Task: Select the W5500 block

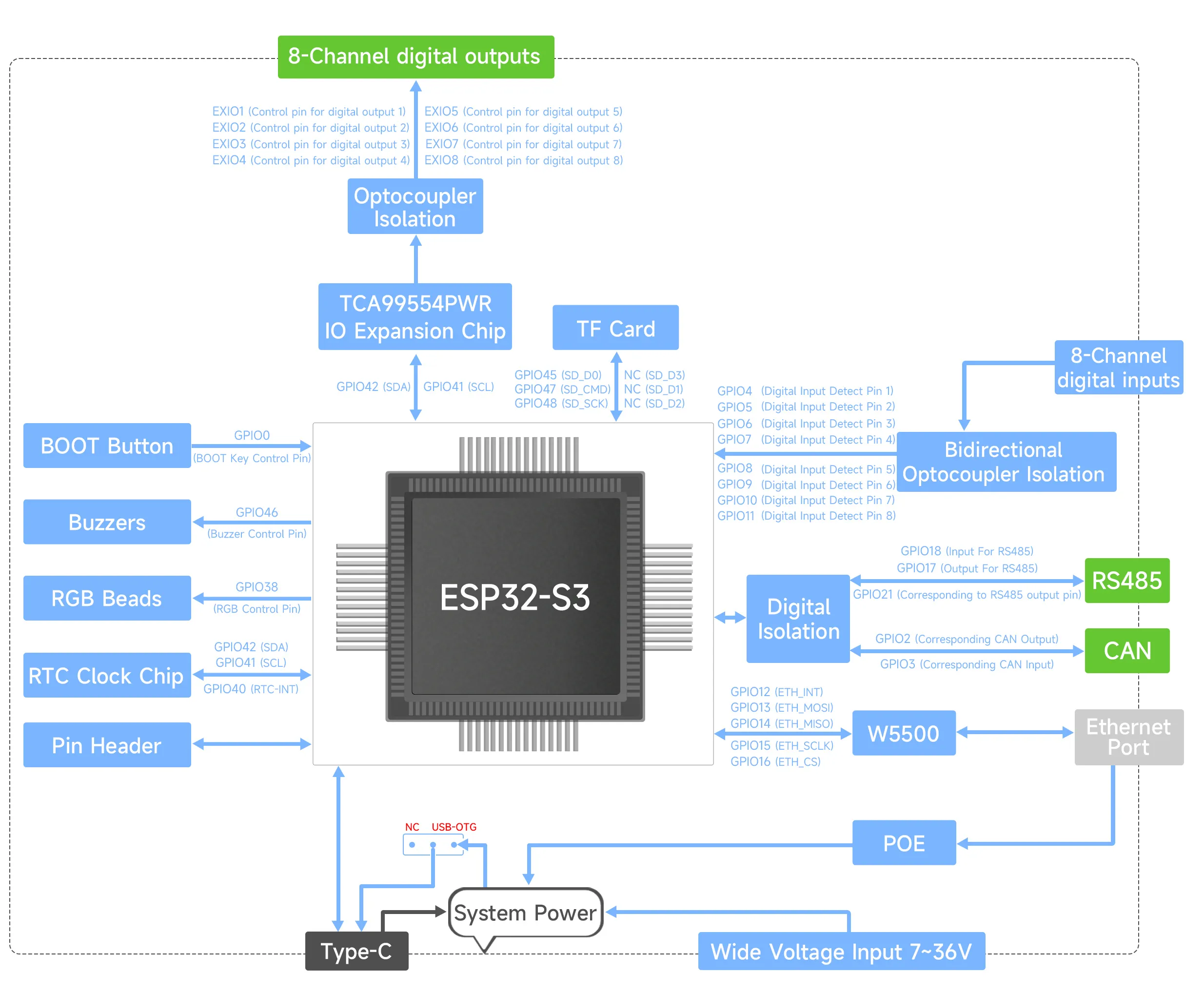Action: (904, 733)
